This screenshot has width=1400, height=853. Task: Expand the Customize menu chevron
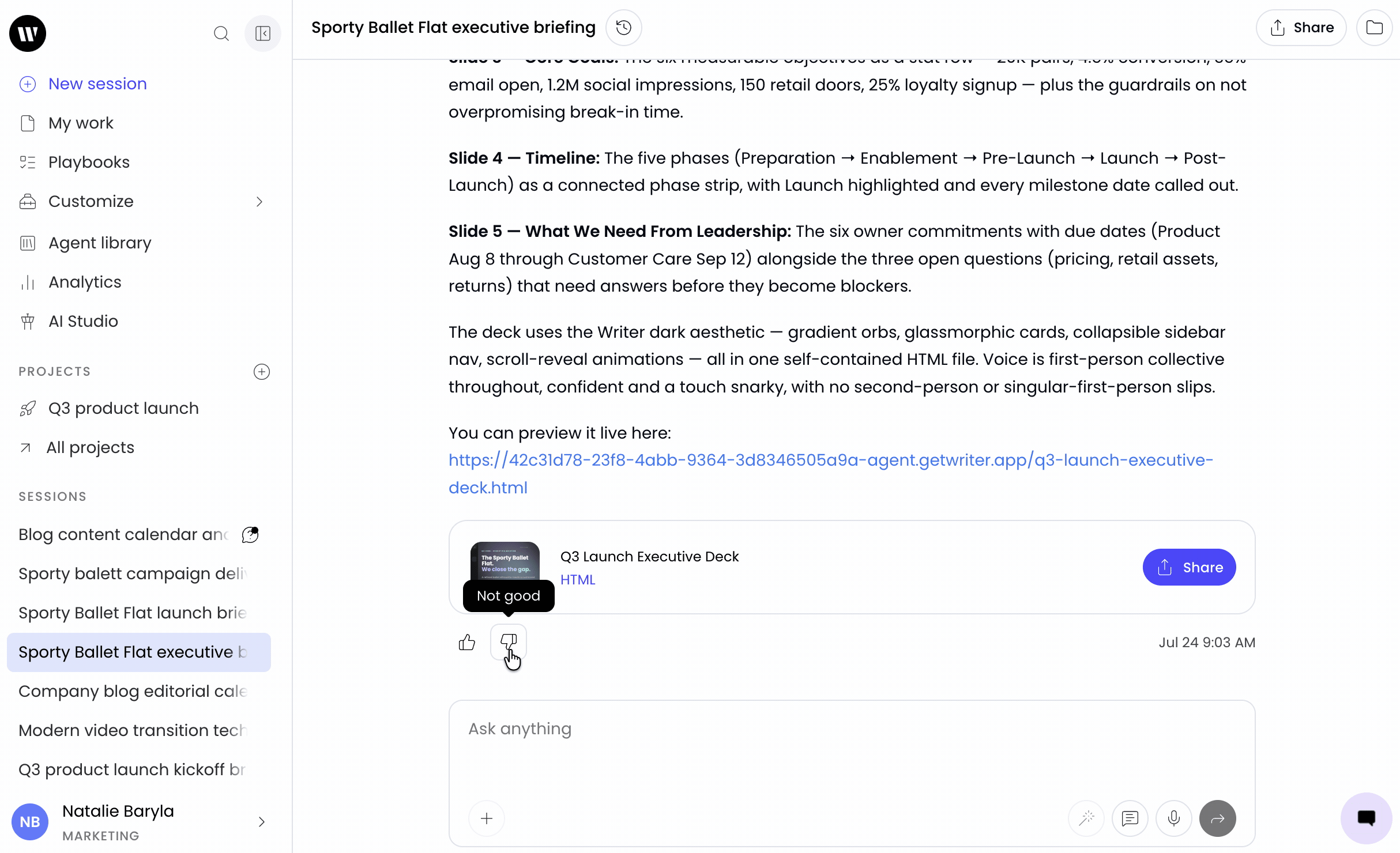click(x=259, y=202)
